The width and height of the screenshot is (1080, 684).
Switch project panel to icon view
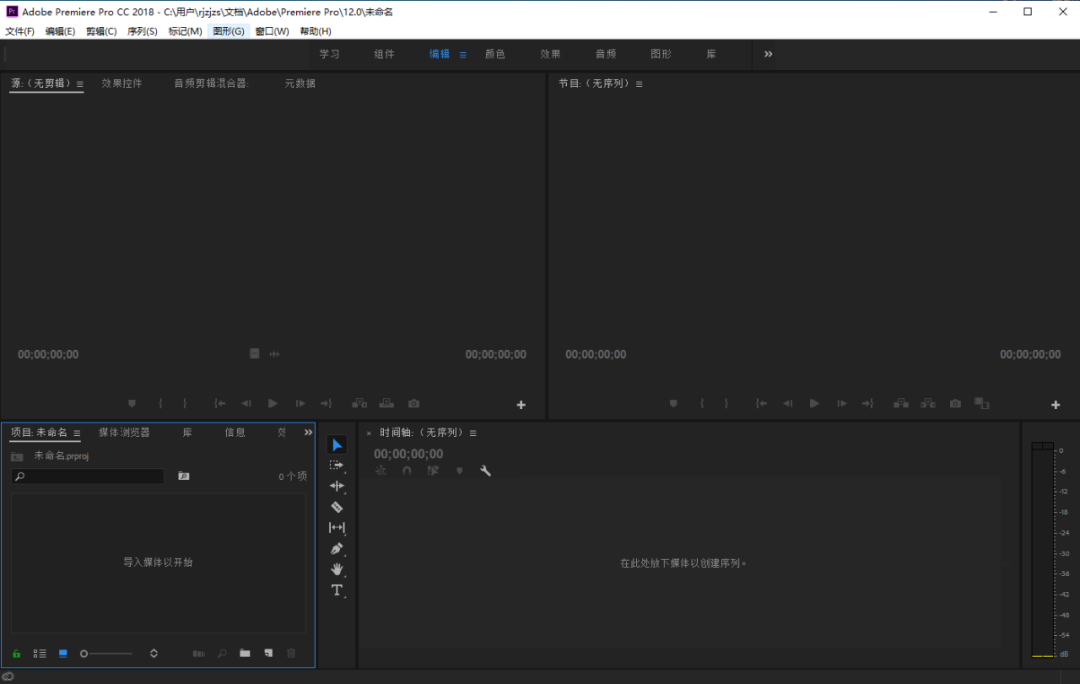point(63,653)
